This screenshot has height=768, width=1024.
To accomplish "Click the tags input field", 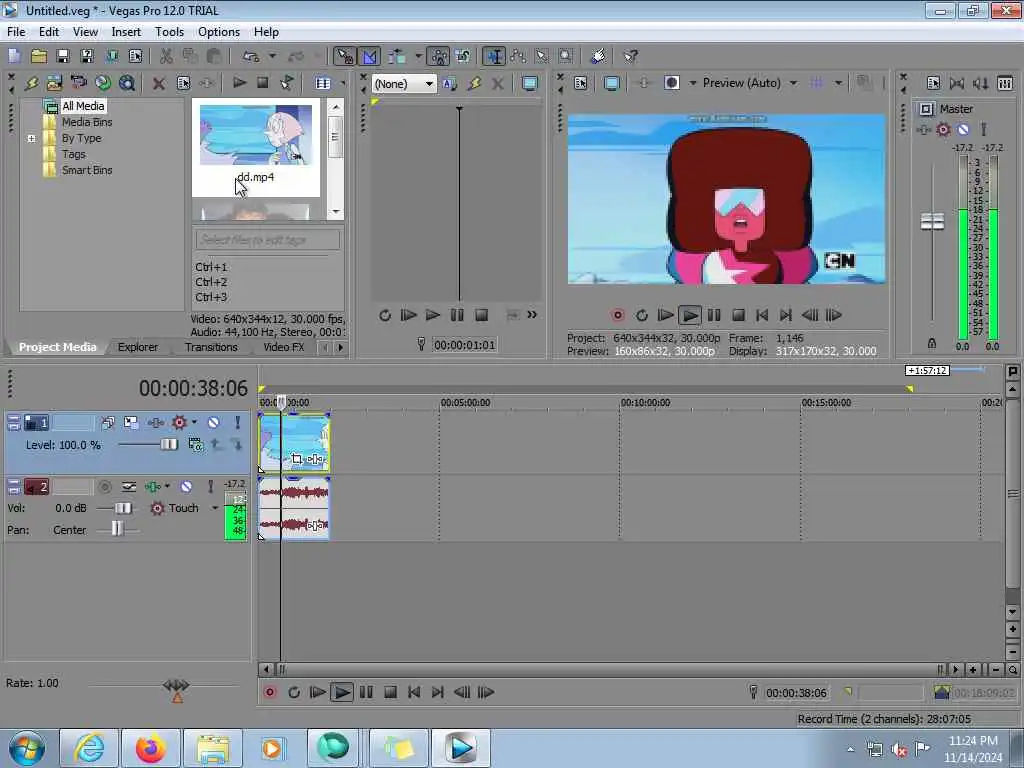I will [268, 240].
